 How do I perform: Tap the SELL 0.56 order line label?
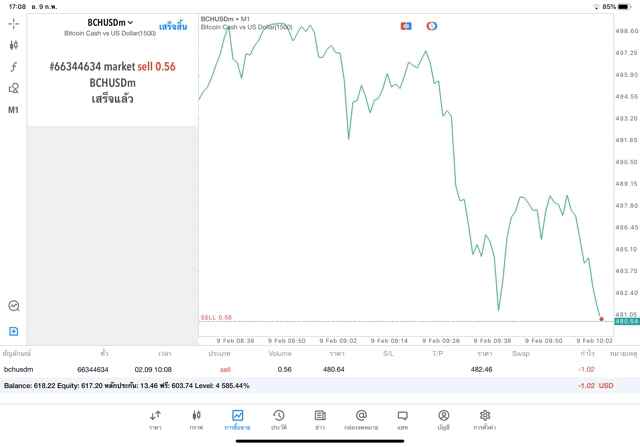pos(216,318)
